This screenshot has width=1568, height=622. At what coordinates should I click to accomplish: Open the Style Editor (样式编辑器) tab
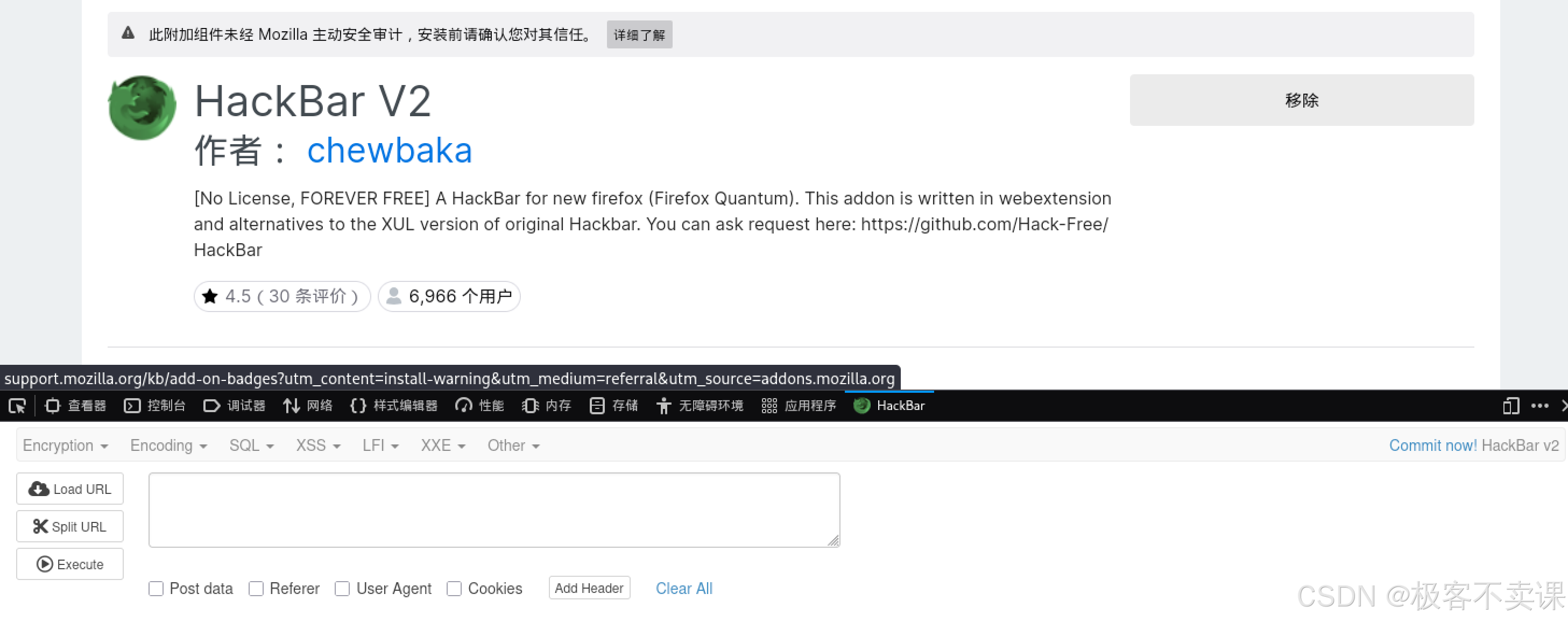[x=394, y=406]
